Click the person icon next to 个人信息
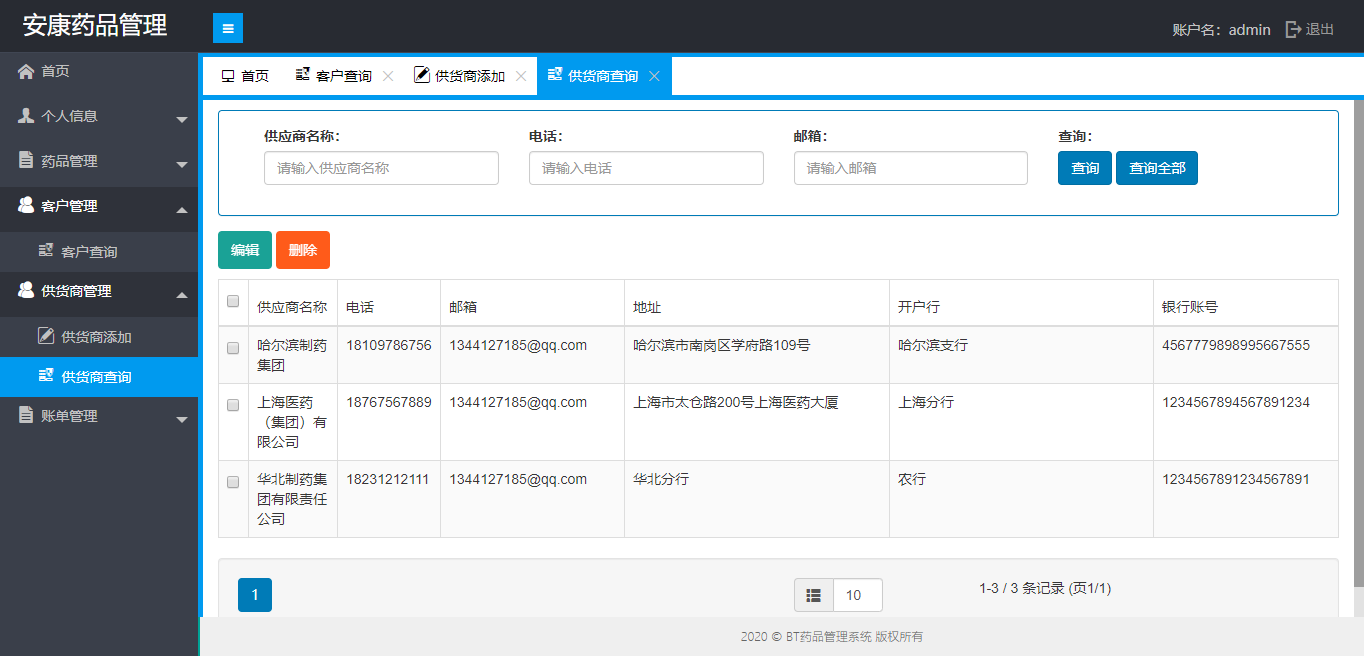Image resolution: width=1364 pixels, height=656 pixels. point(26,115)
